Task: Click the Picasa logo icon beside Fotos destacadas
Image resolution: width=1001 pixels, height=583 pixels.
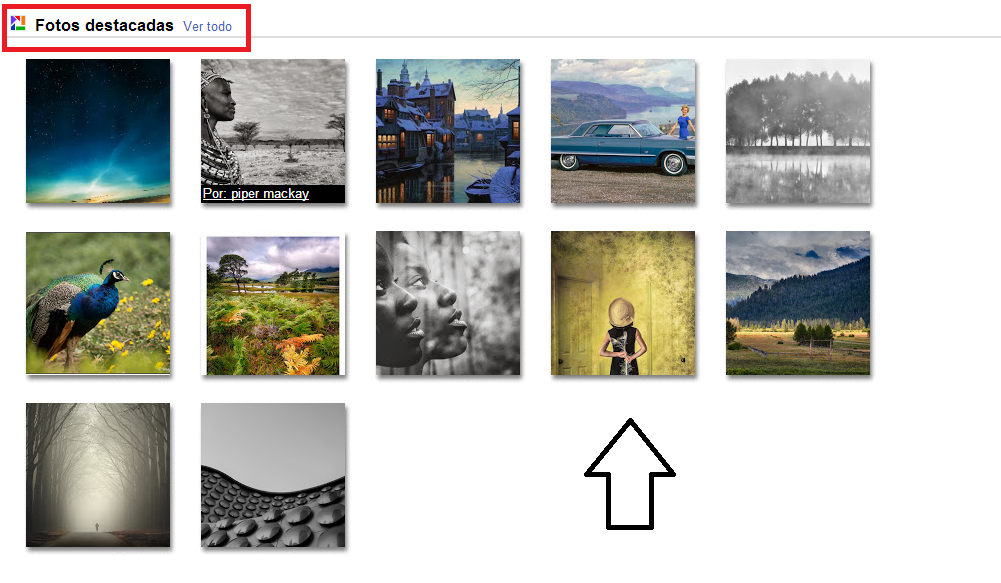Action: pos(18,24)
